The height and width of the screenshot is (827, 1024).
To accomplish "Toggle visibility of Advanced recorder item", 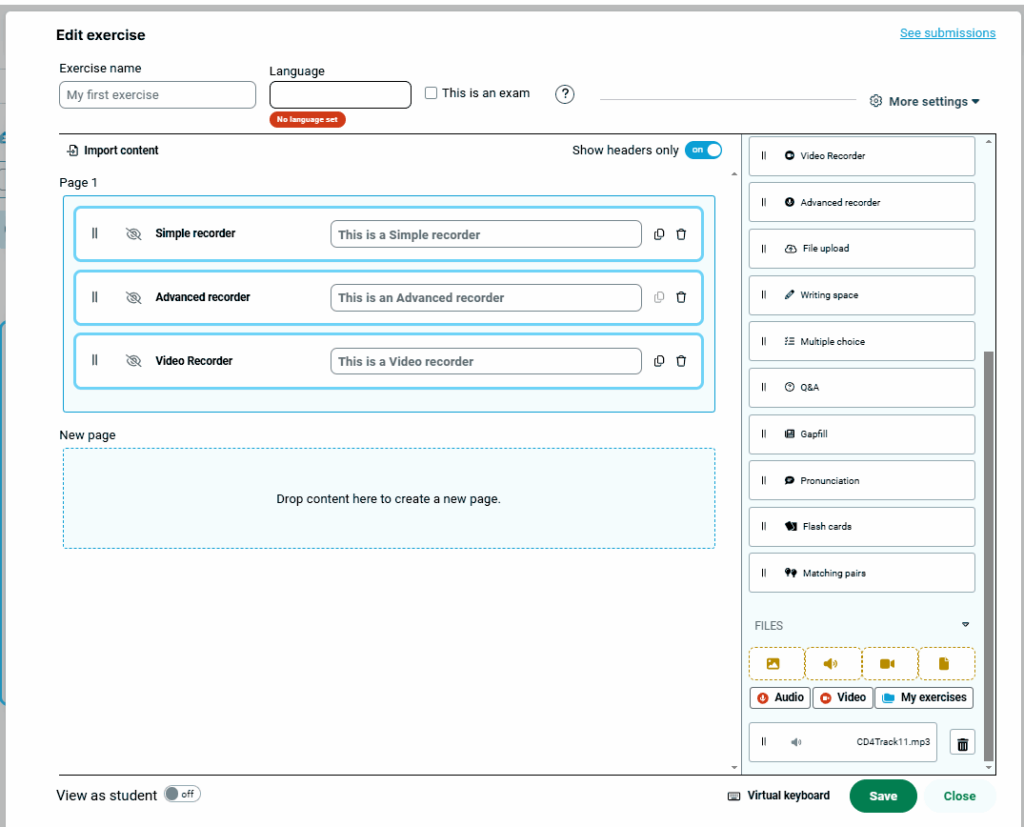I will point(133,297).
